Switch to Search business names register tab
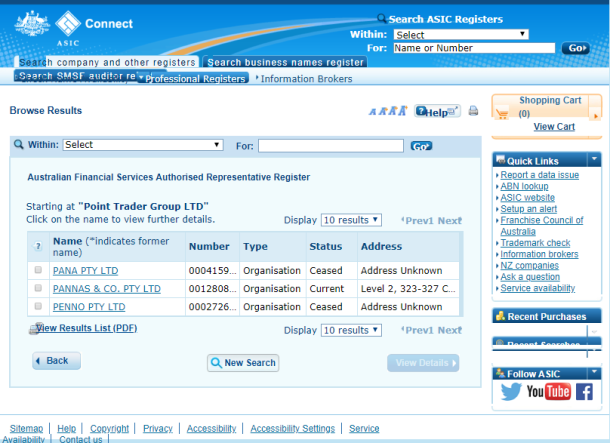The width and height of the screenshot is (610, 443). tap(285, 62)
